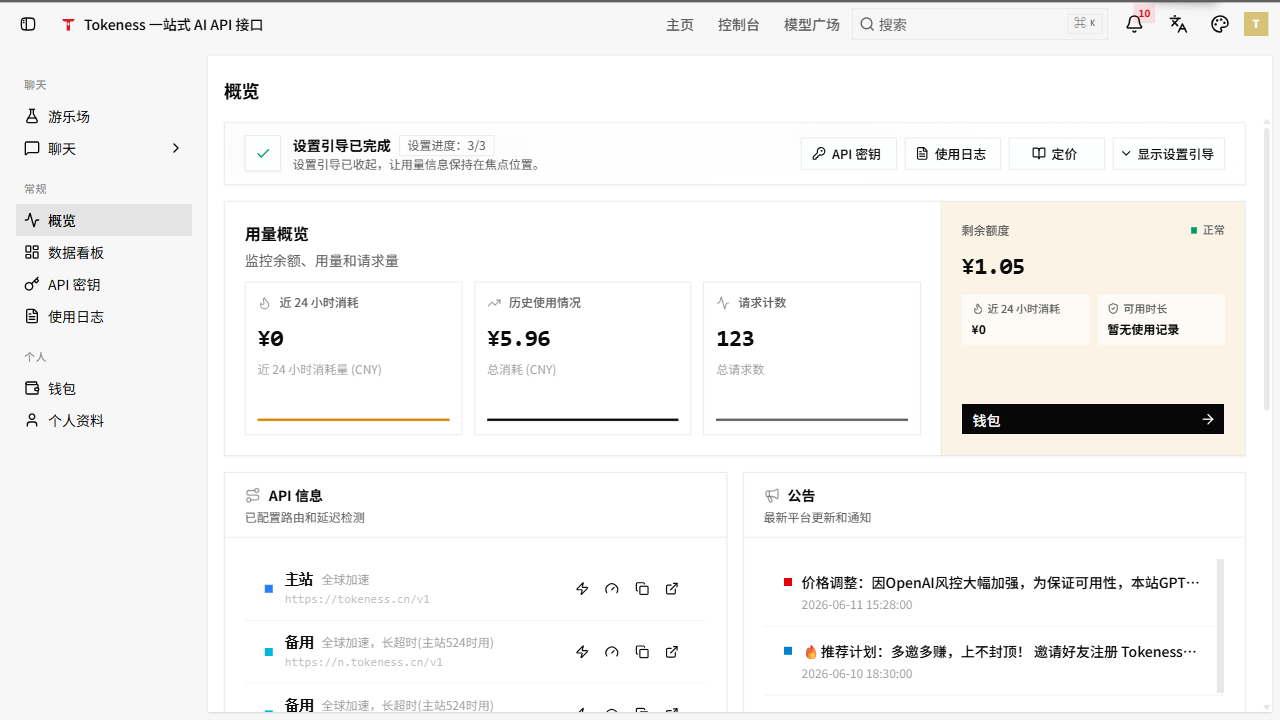Select 概览 in the sidebar
1280x720 pixels.
tap(104, 221)
